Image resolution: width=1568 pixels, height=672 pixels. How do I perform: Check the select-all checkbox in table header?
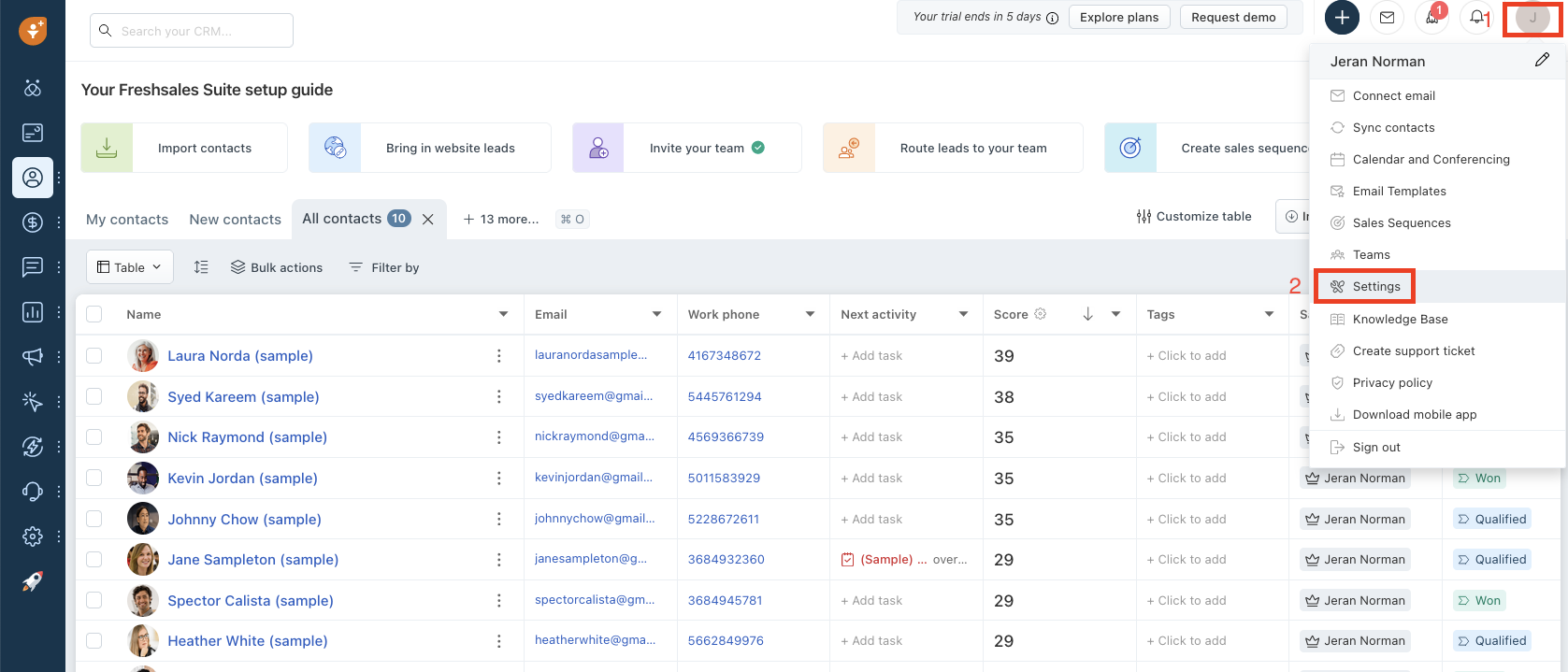(94, 314)
